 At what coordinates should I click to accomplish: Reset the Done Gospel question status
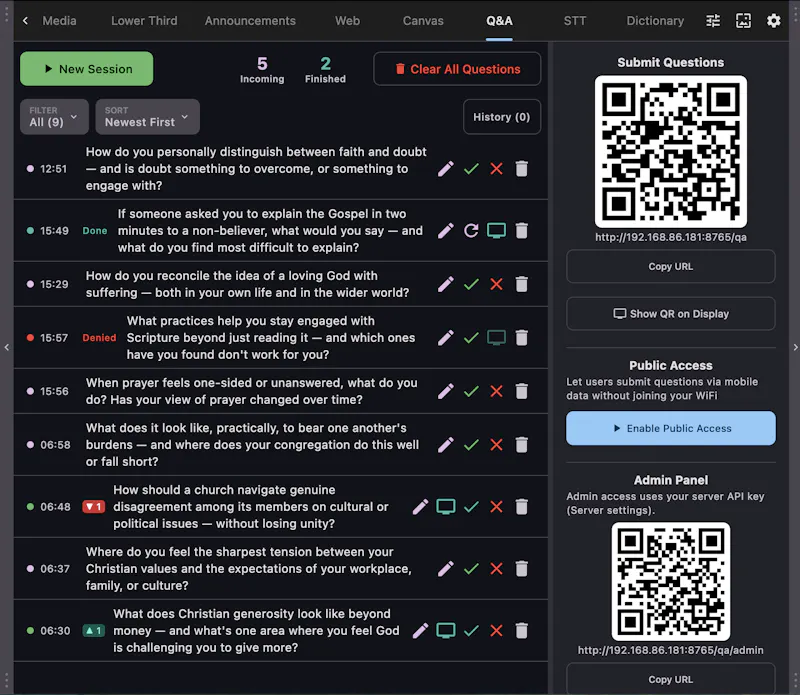coord(471,231)
